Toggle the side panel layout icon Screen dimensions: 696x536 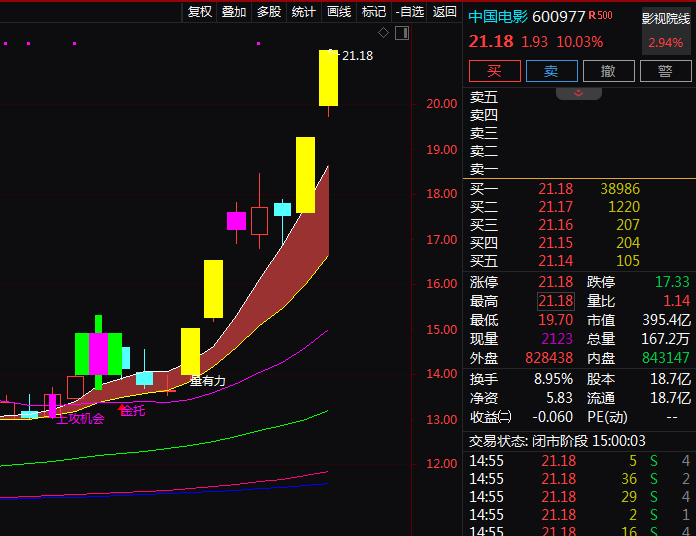point(402,33)
